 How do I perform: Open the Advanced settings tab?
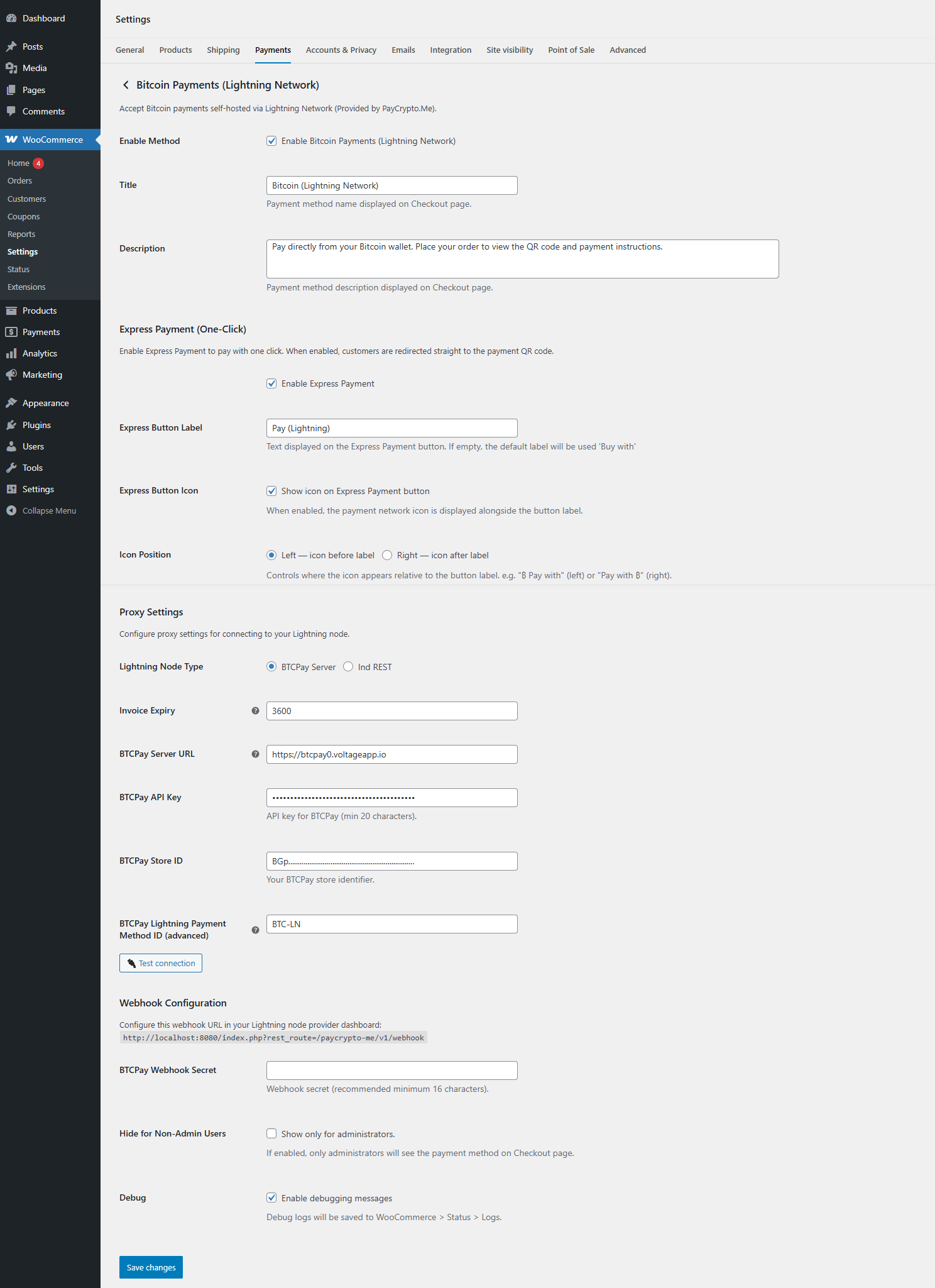click(628, 50)
